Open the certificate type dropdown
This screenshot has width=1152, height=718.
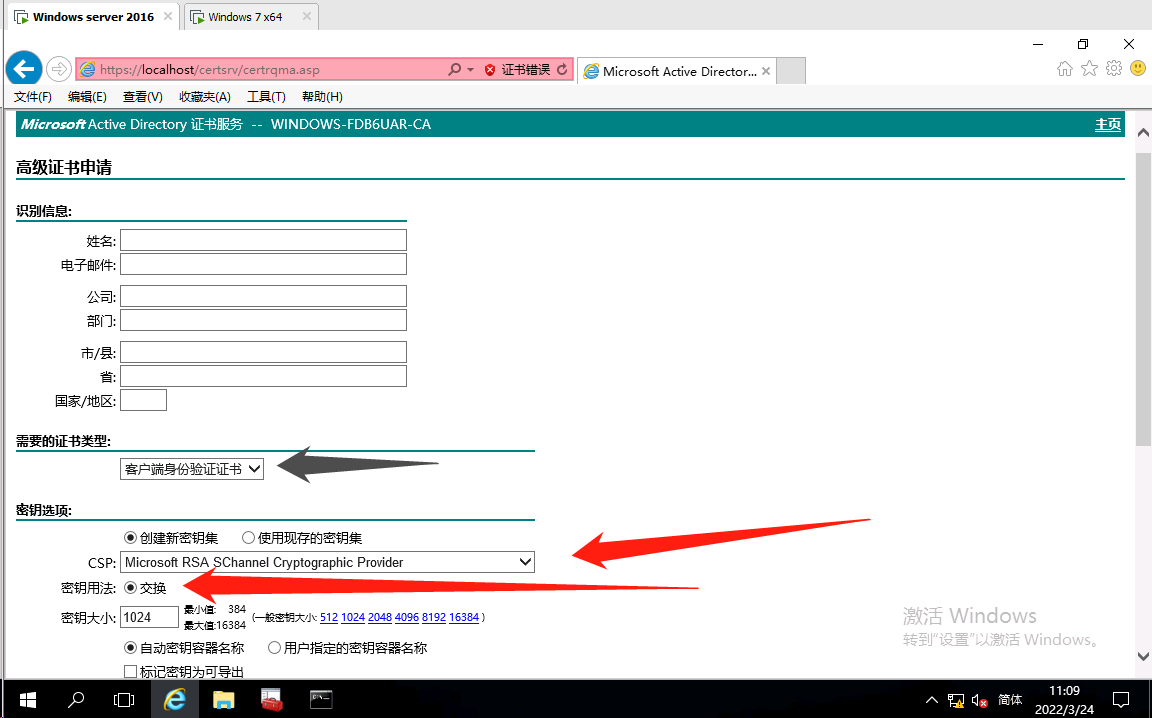click(x=192, y=469)
